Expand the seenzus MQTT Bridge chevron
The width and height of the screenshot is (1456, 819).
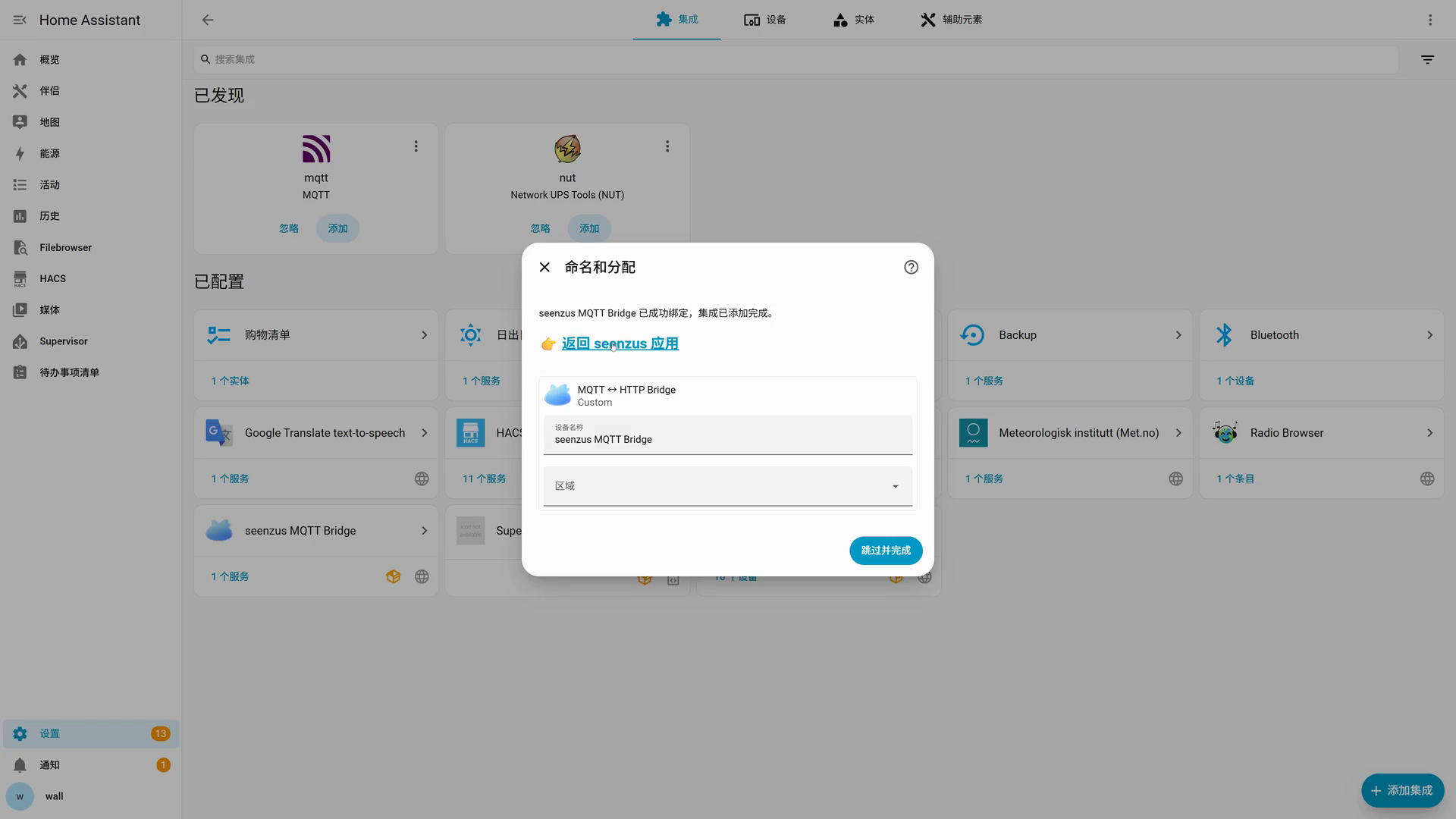point(424,531)
